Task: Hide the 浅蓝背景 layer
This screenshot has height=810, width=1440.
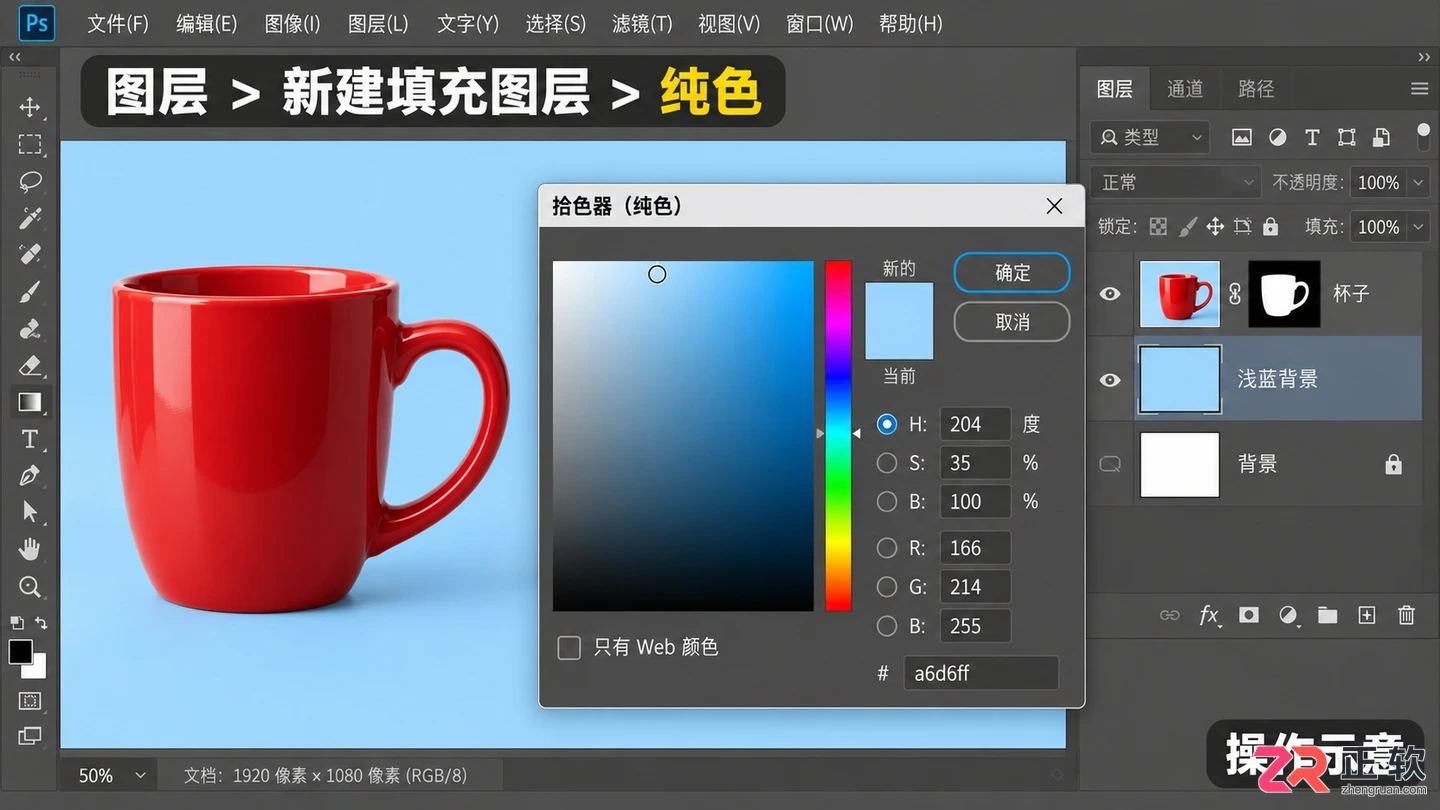Action: click(x=1110, y=380)
